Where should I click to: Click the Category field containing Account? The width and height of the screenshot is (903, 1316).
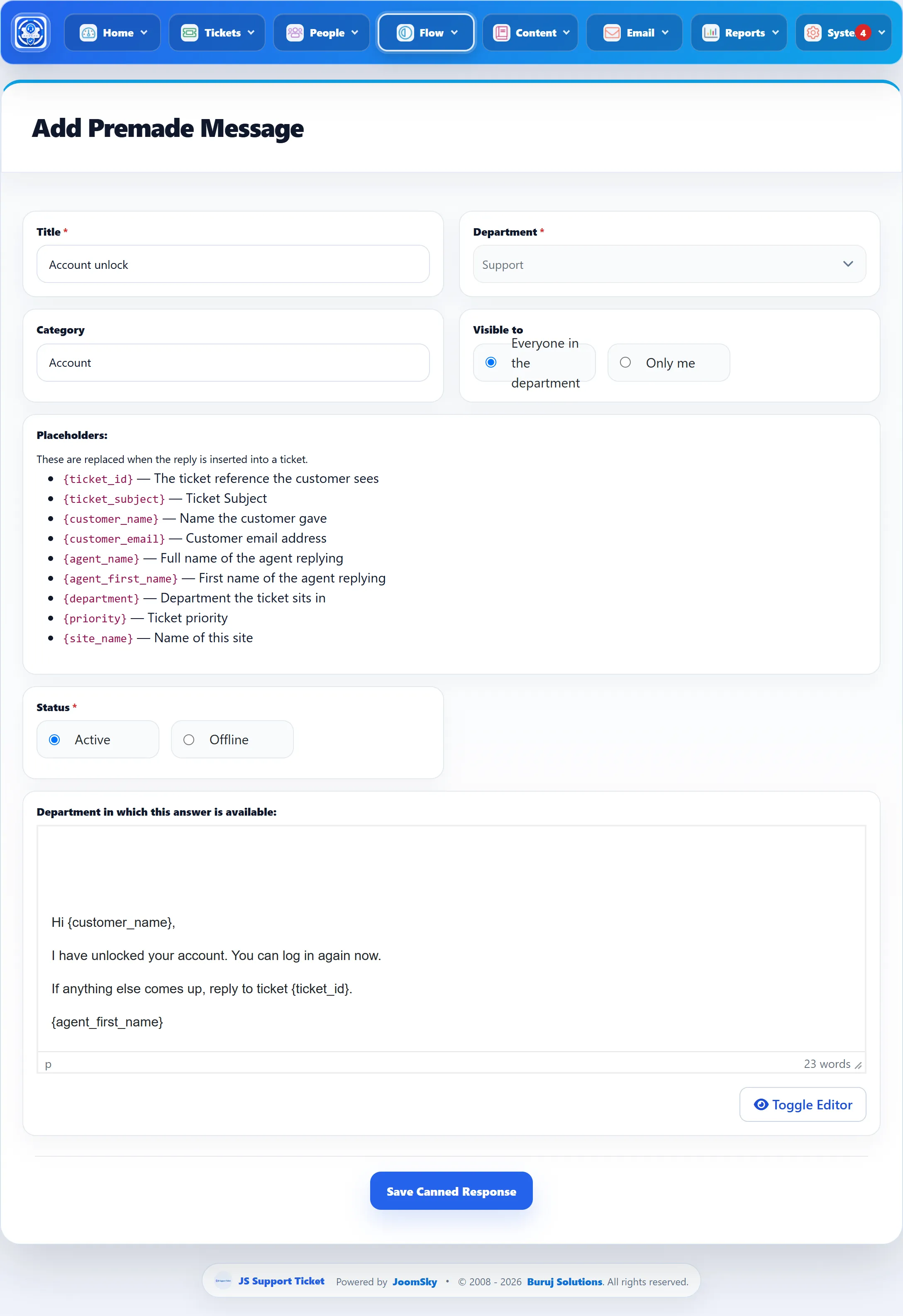(x=233, y=363)
